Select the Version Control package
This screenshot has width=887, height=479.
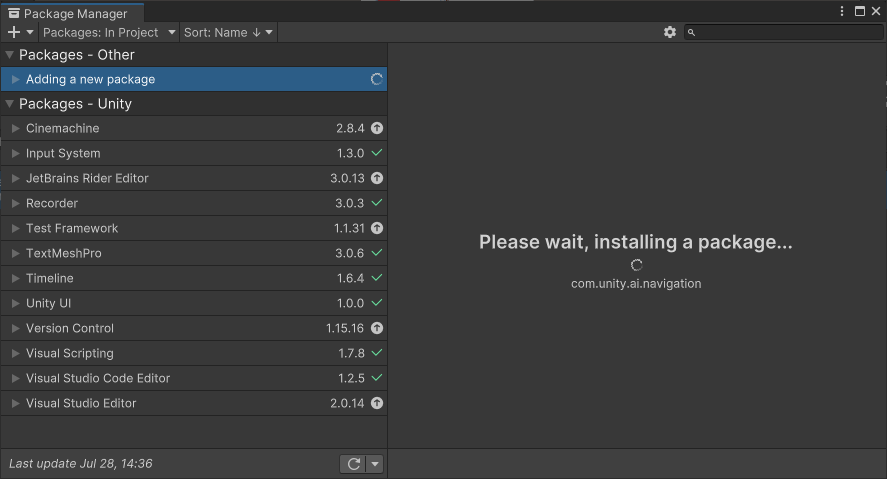coord(194,328)
